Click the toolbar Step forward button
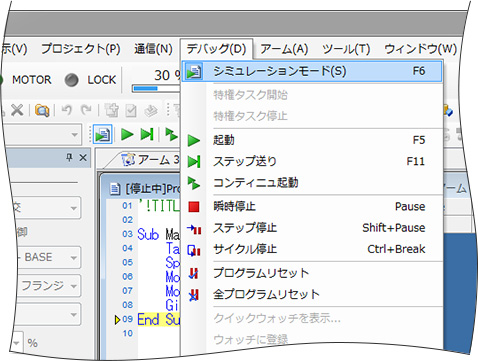This screenshot has width=478, height=361. click(147, 135)
